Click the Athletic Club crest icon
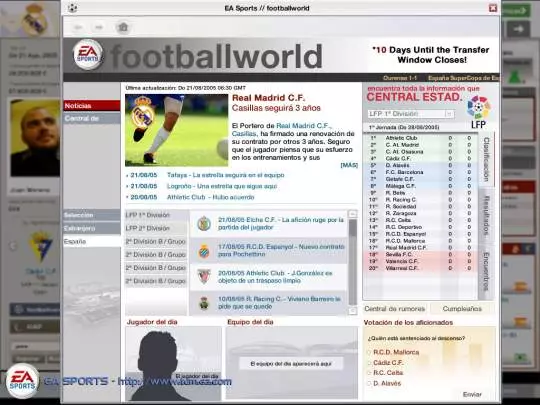 pos(204,277)
